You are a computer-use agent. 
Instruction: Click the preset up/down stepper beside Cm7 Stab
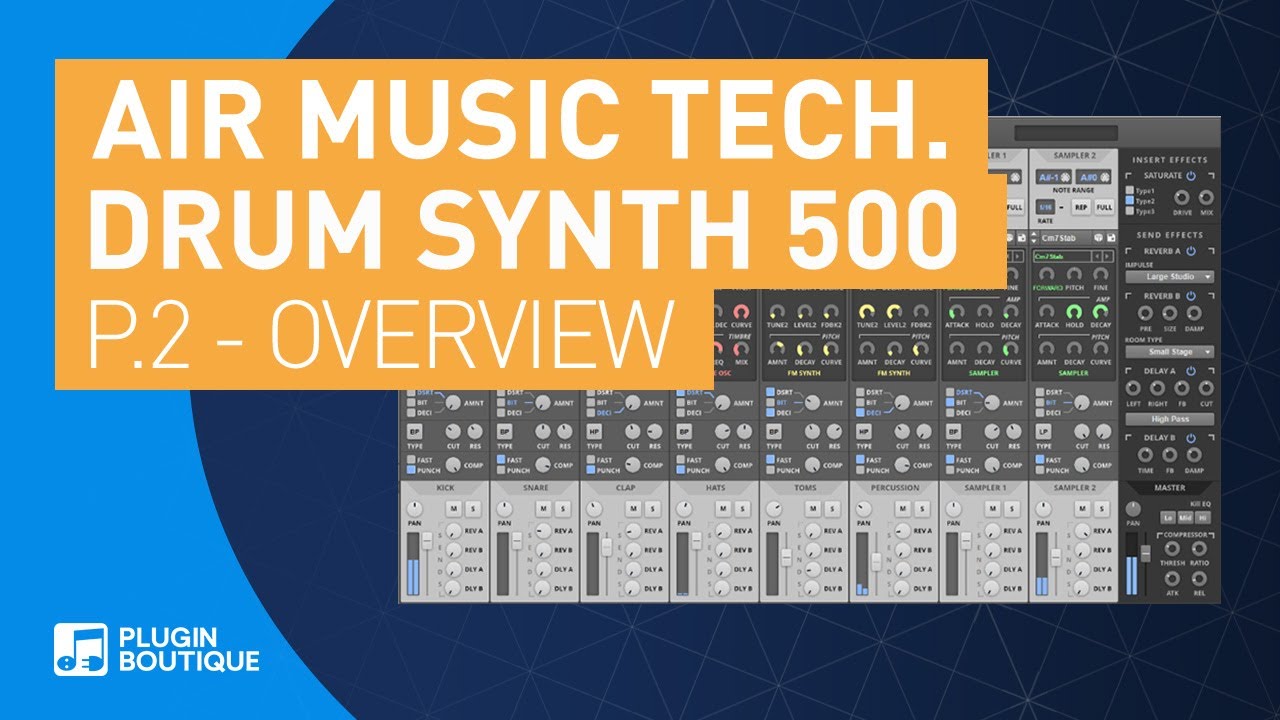[1033, 238]
